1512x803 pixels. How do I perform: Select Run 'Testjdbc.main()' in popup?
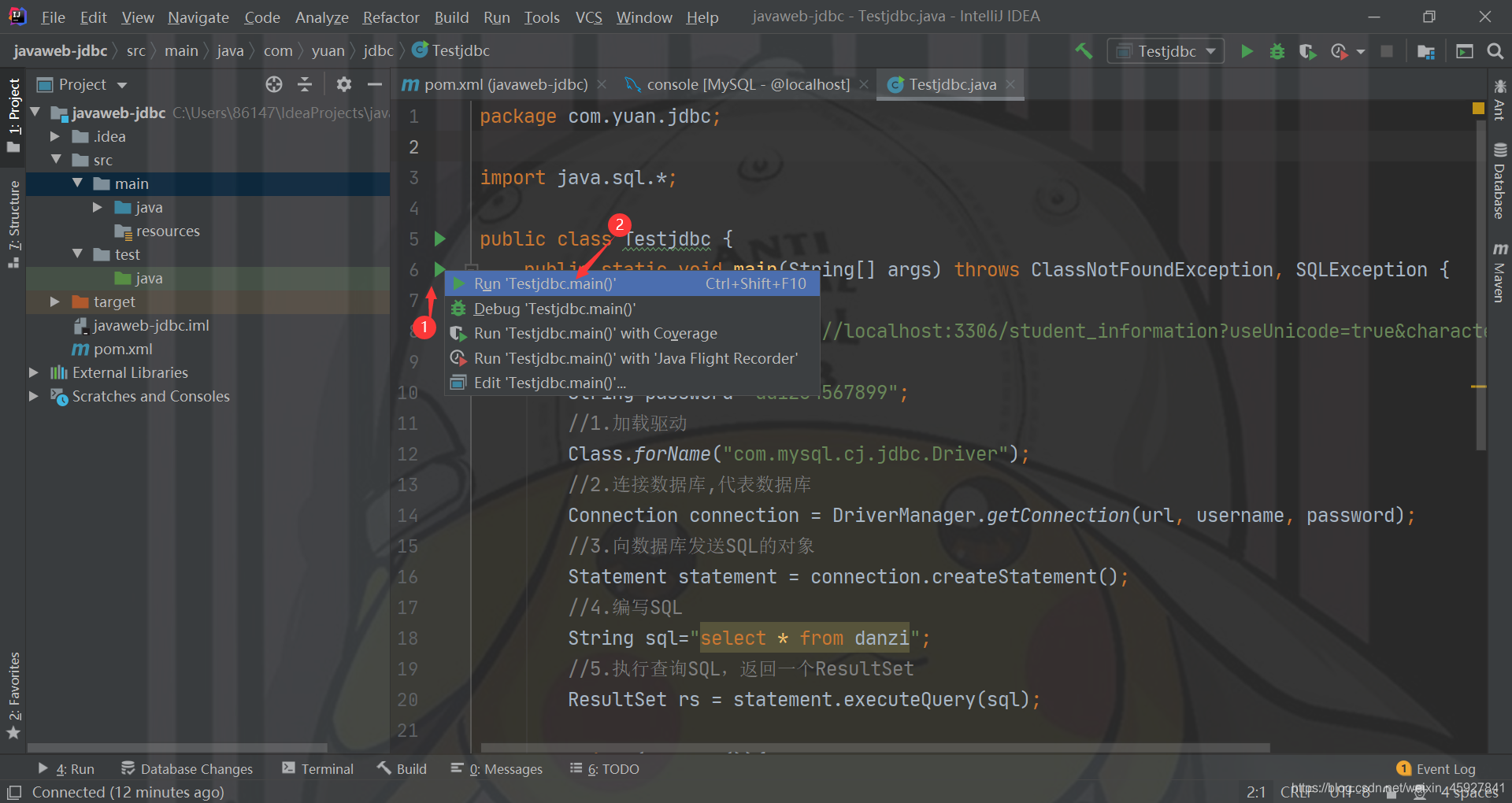coord(632,283)
